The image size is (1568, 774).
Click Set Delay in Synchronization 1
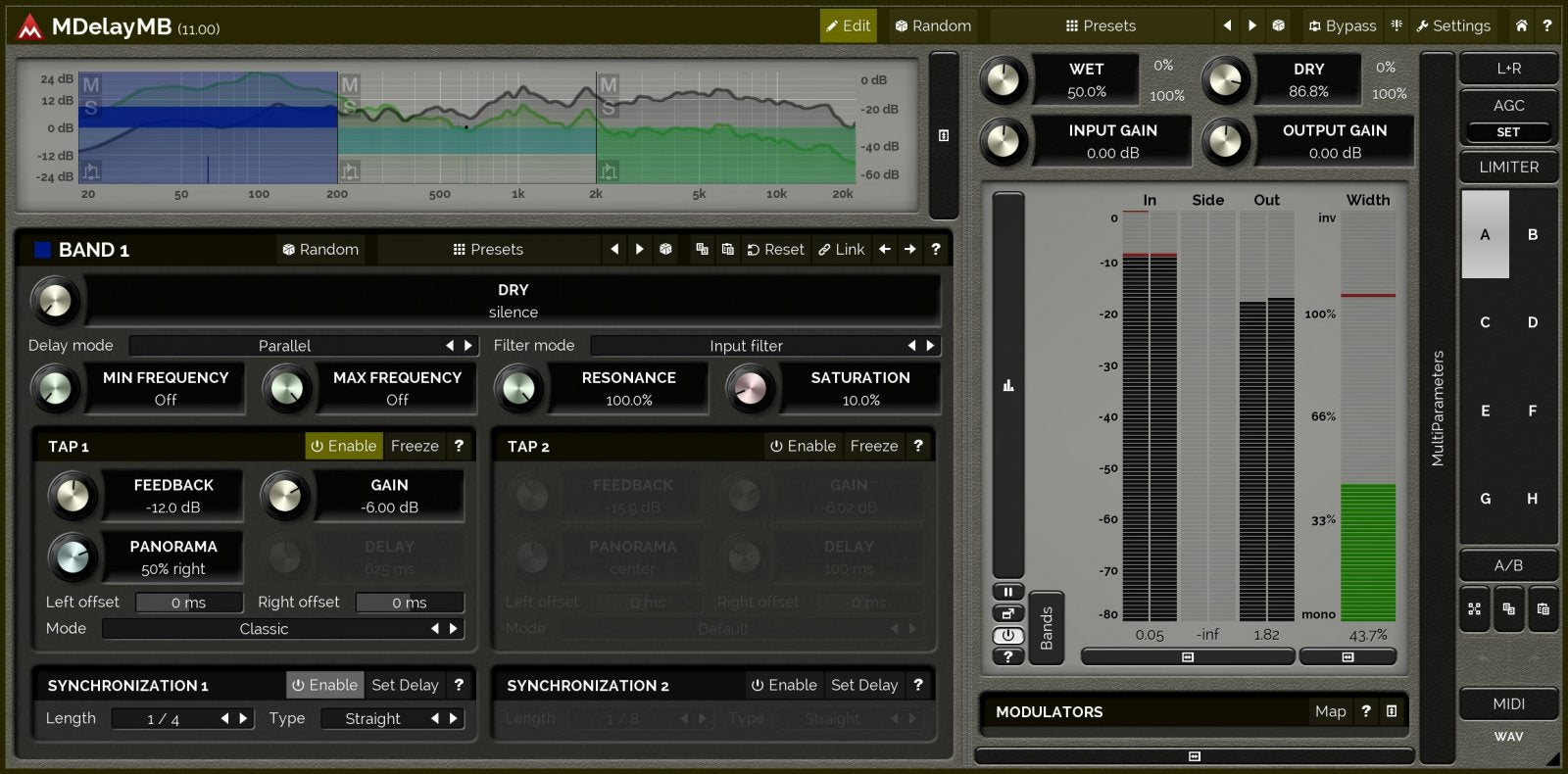click(405, 685)
